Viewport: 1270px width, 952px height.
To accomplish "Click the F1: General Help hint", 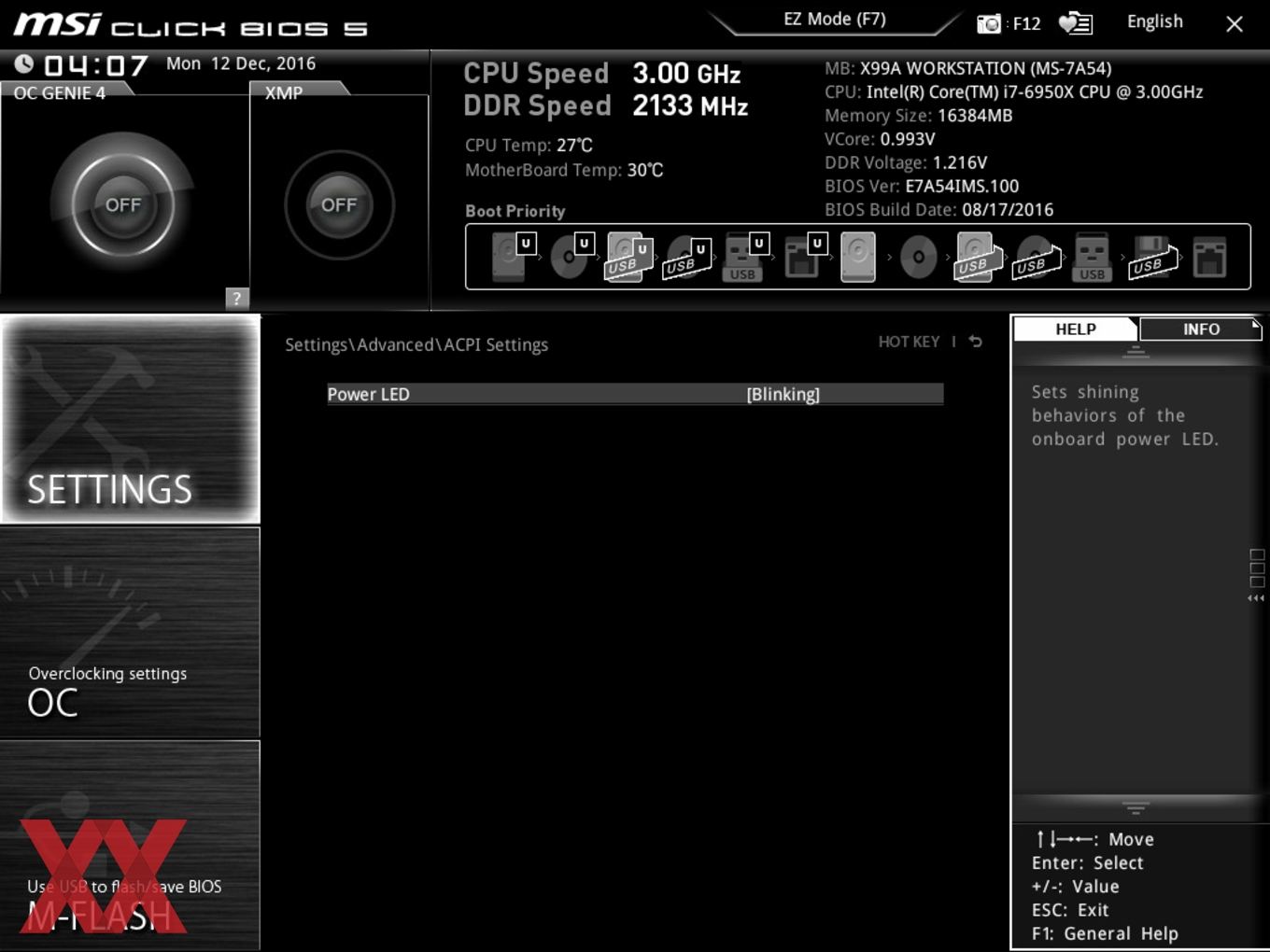I will pyautogui.click(x=1105, y=933).
